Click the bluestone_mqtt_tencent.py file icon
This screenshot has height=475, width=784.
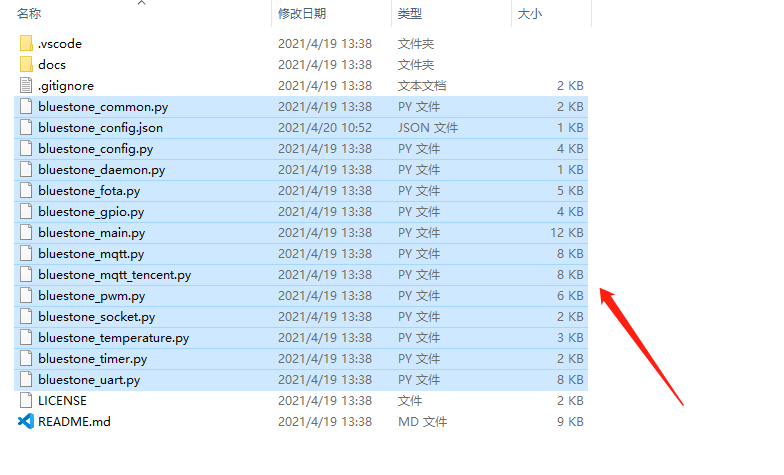coord(26,274)
